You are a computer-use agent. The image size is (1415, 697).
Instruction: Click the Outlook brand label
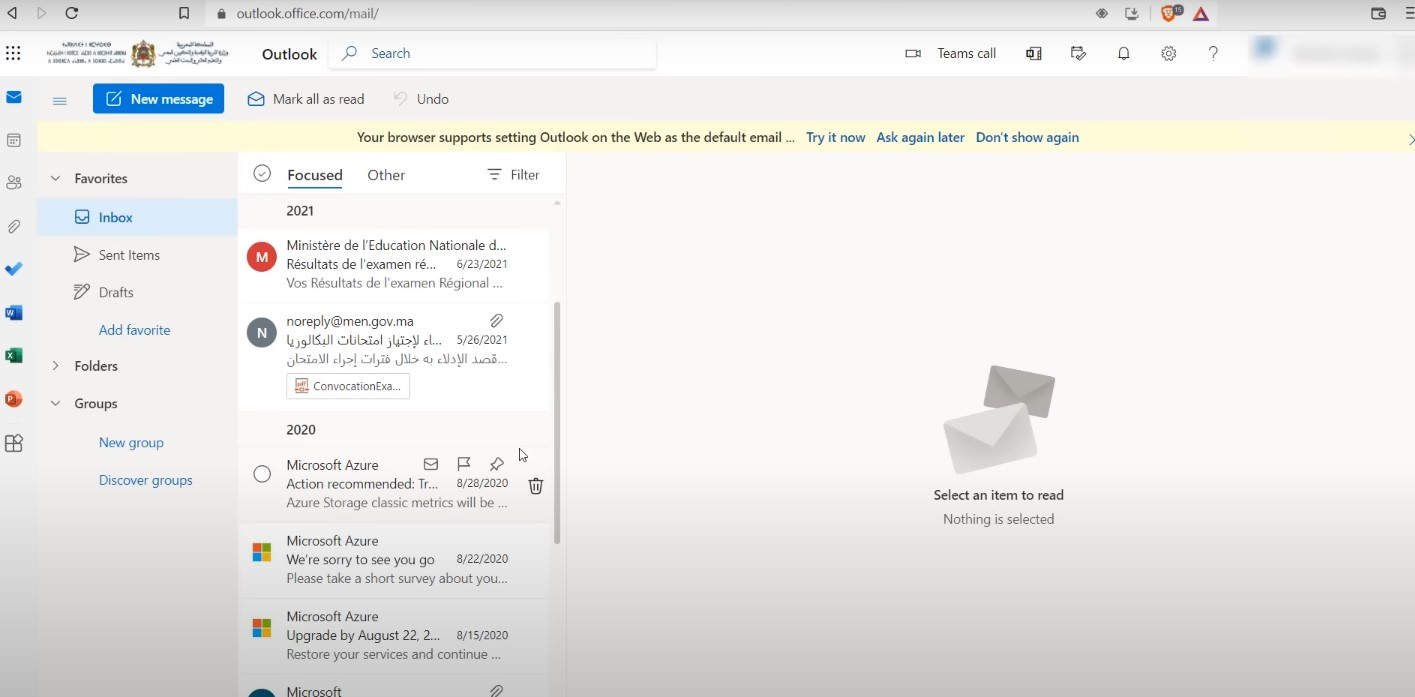[x=289, y=54]
